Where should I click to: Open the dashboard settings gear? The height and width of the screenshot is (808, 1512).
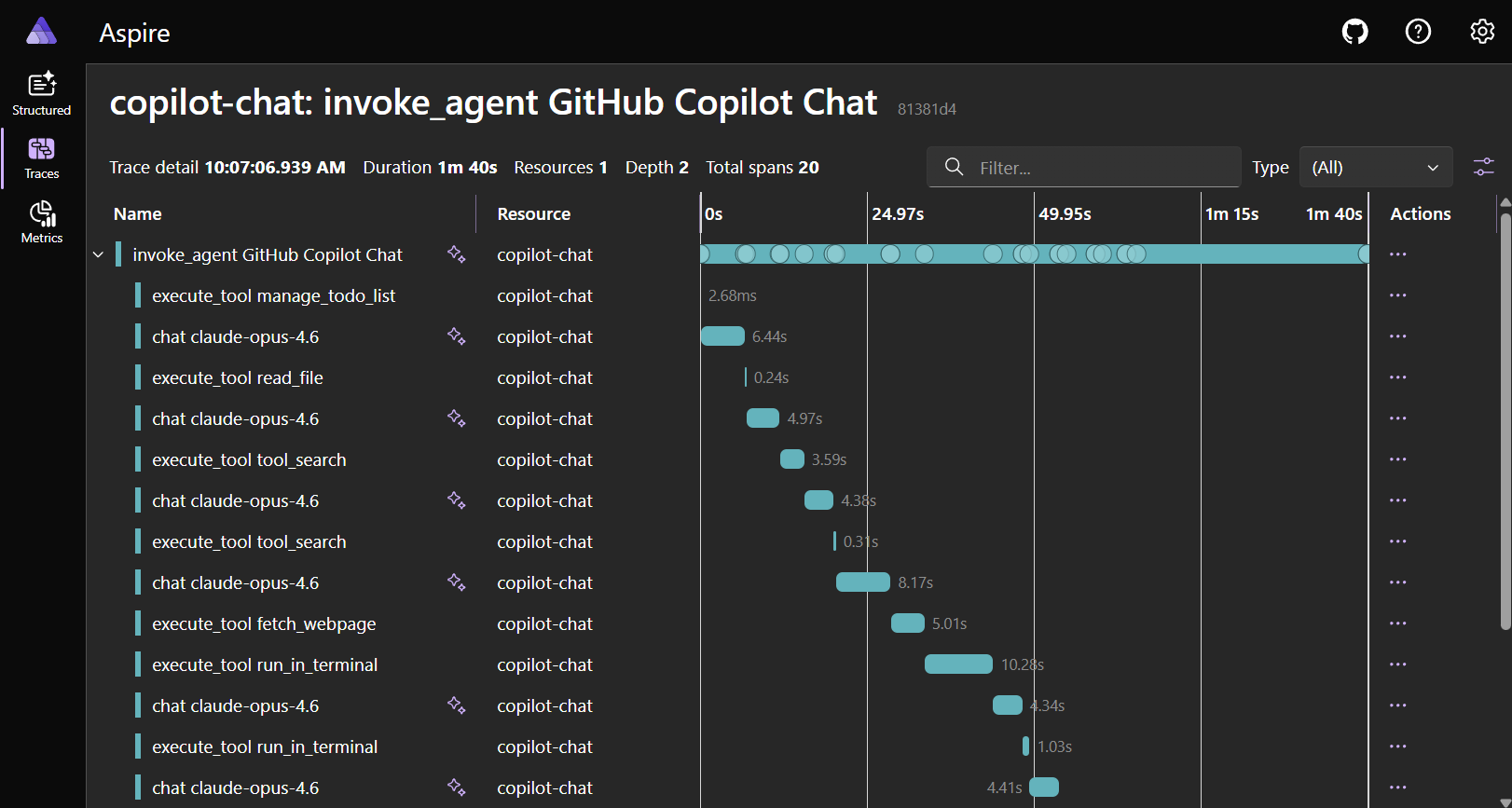pos(1481,31)
